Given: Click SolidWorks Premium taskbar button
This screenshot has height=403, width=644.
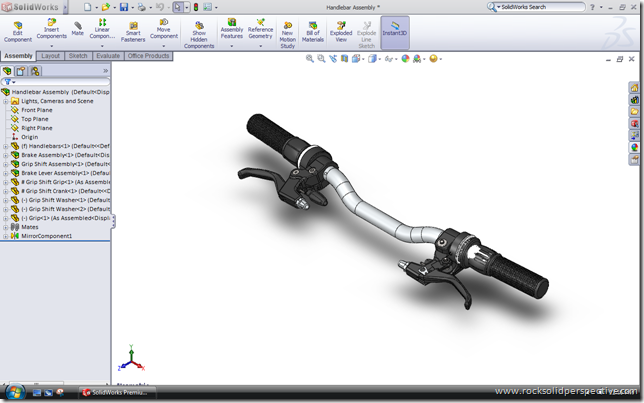Looking at the screenshot, I should 118,393.
